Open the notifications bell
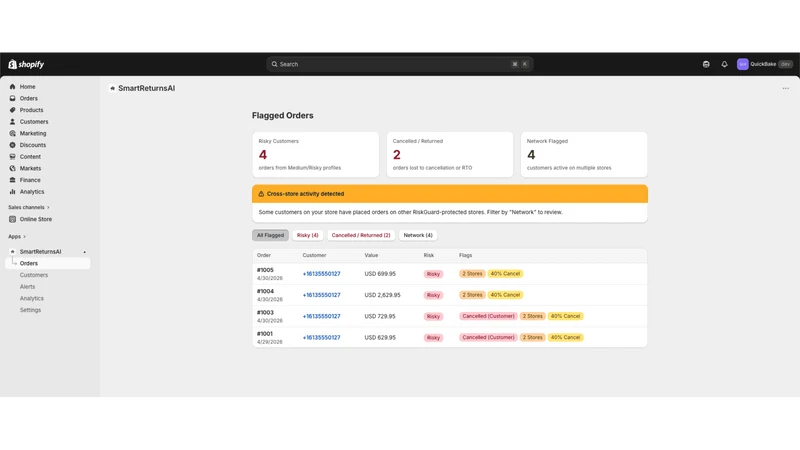This screenshot has width=800, height=450. [x=724, y=64]
